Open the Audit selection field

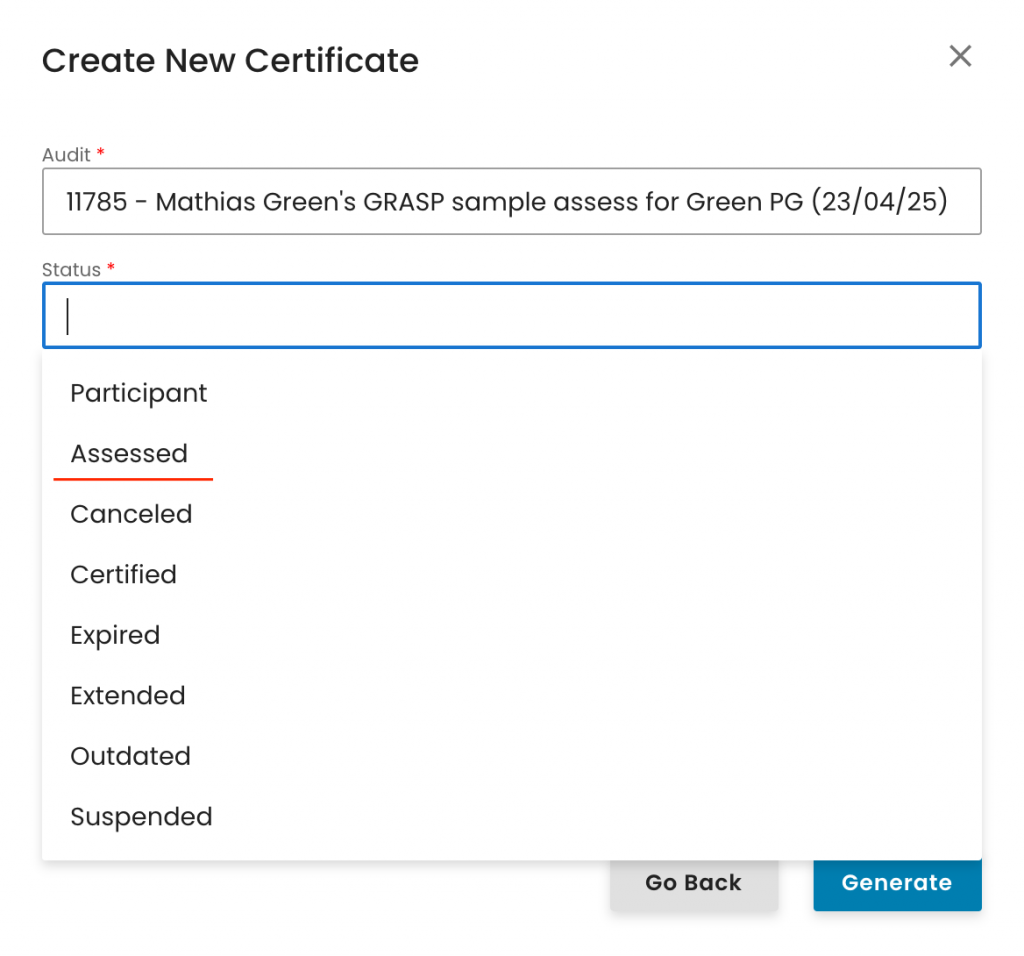[511, 202]
